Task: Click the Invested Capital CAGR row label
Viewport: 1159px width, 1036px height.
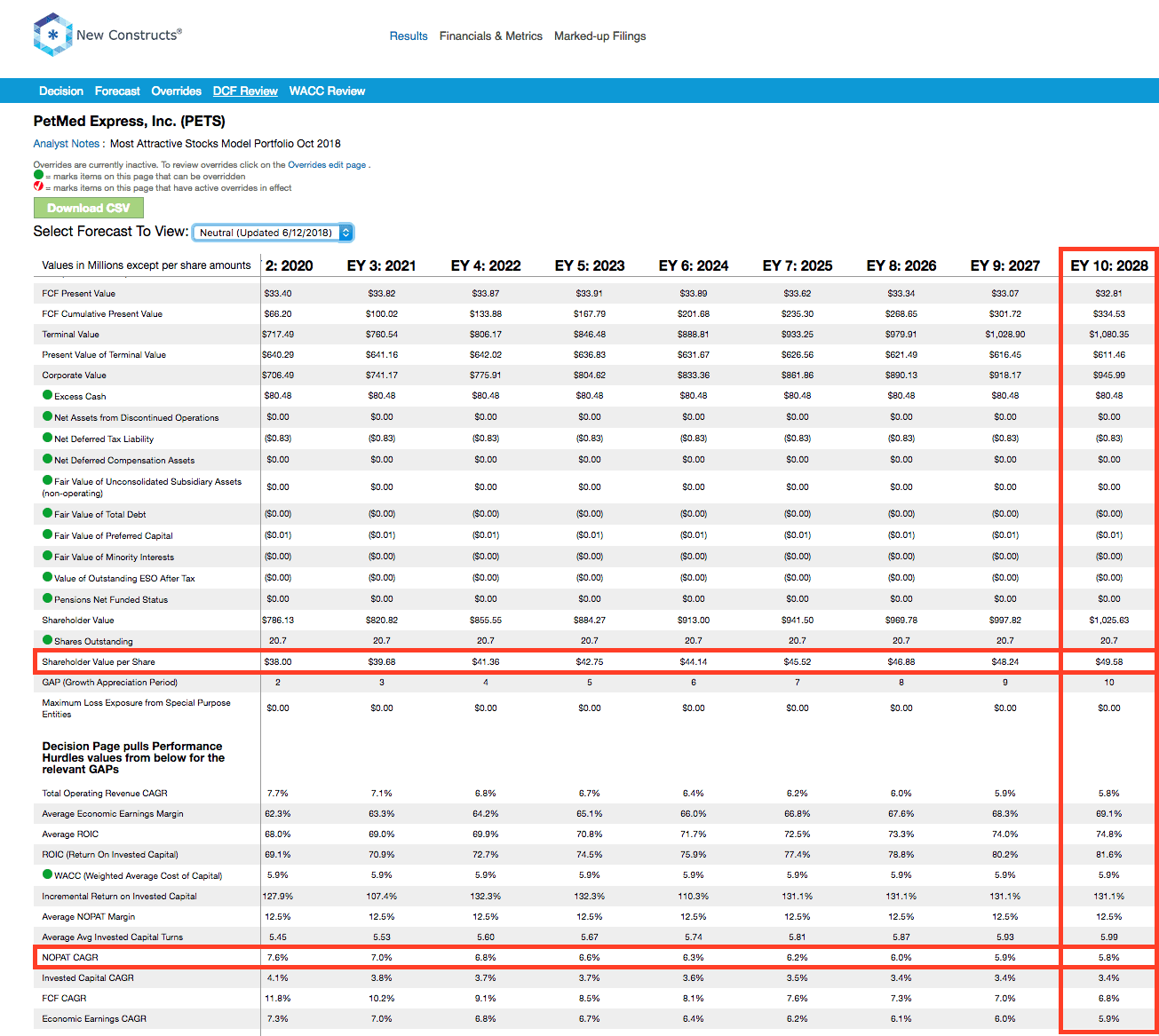Action: pos(88,977)
